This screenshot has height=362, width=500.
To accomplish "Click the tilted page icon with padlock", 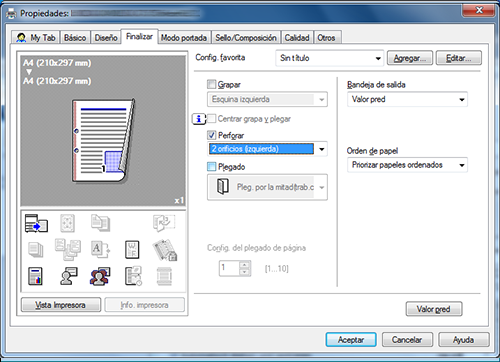I will point(165,250).
